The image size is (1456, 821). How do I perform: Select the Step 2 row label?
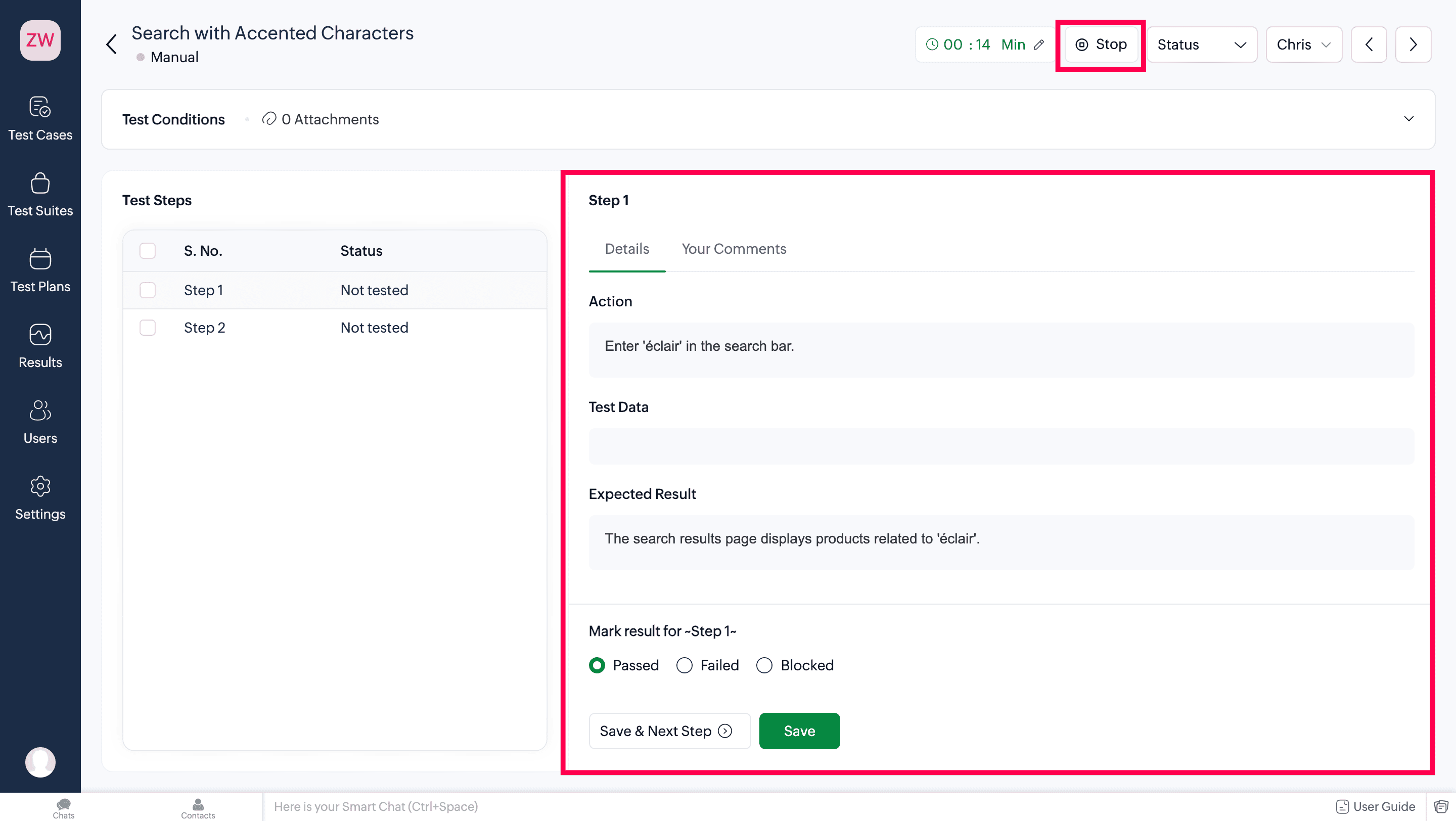204,327
